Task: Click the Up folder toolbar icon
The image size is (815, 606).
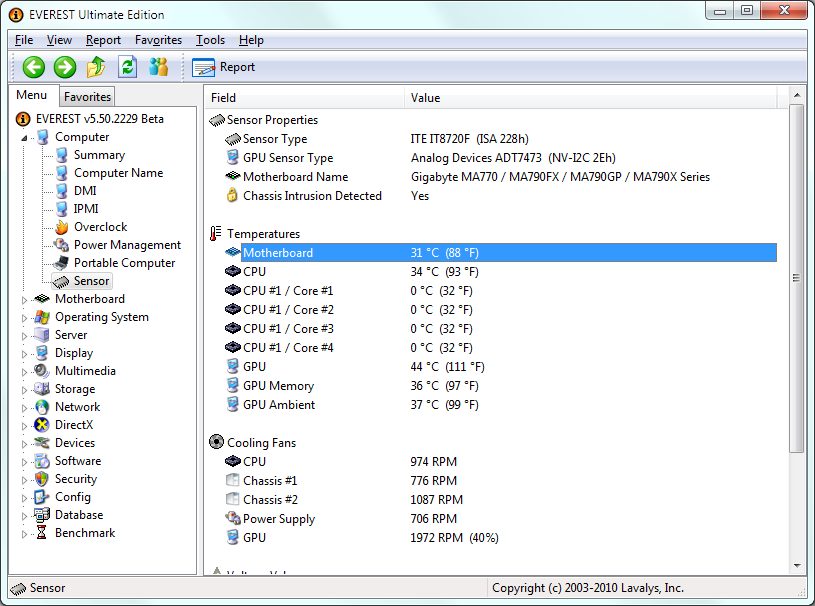Action: point(96,67)
